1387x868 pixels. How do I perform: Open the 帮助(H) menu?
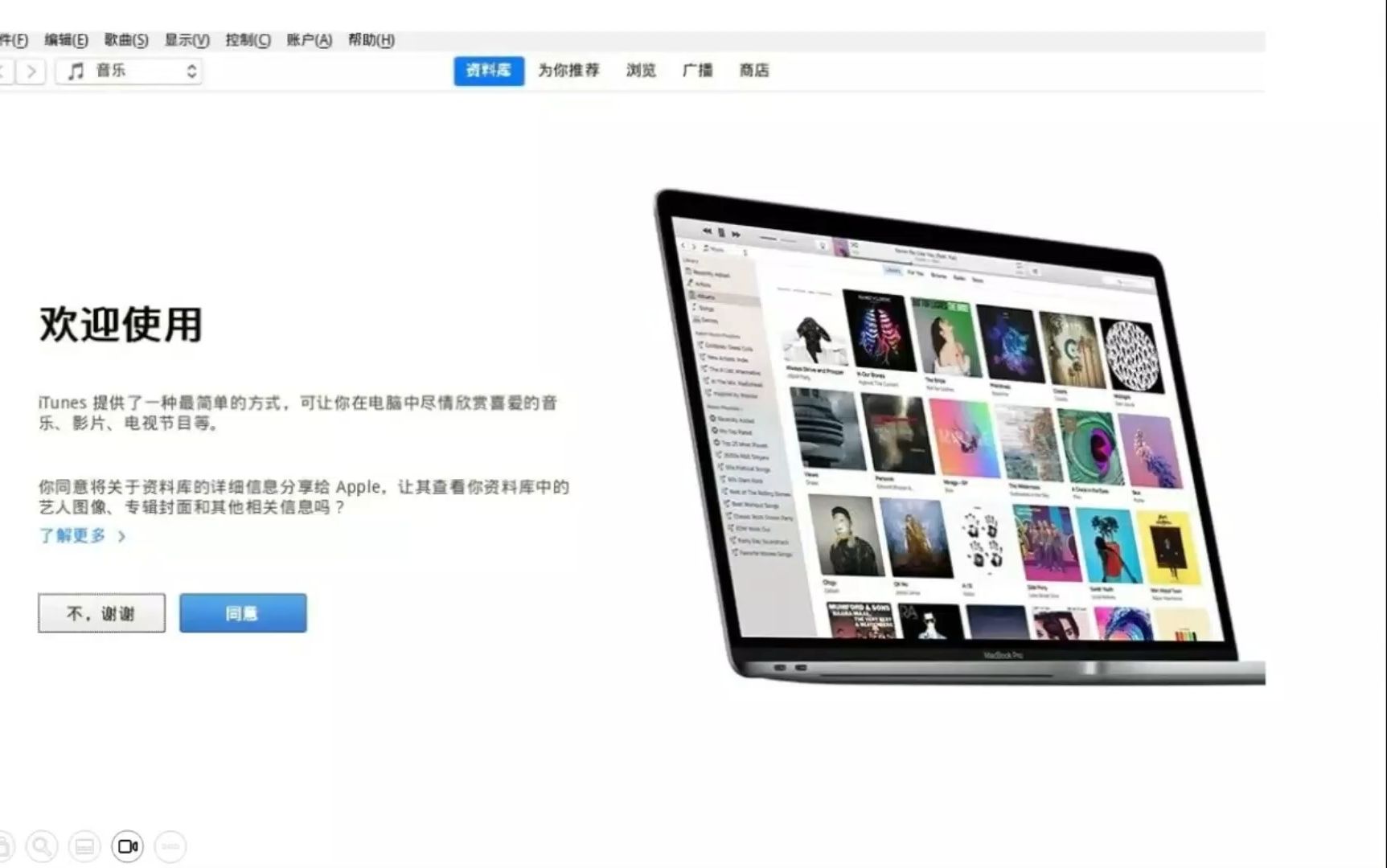click(x=371, y=40)
